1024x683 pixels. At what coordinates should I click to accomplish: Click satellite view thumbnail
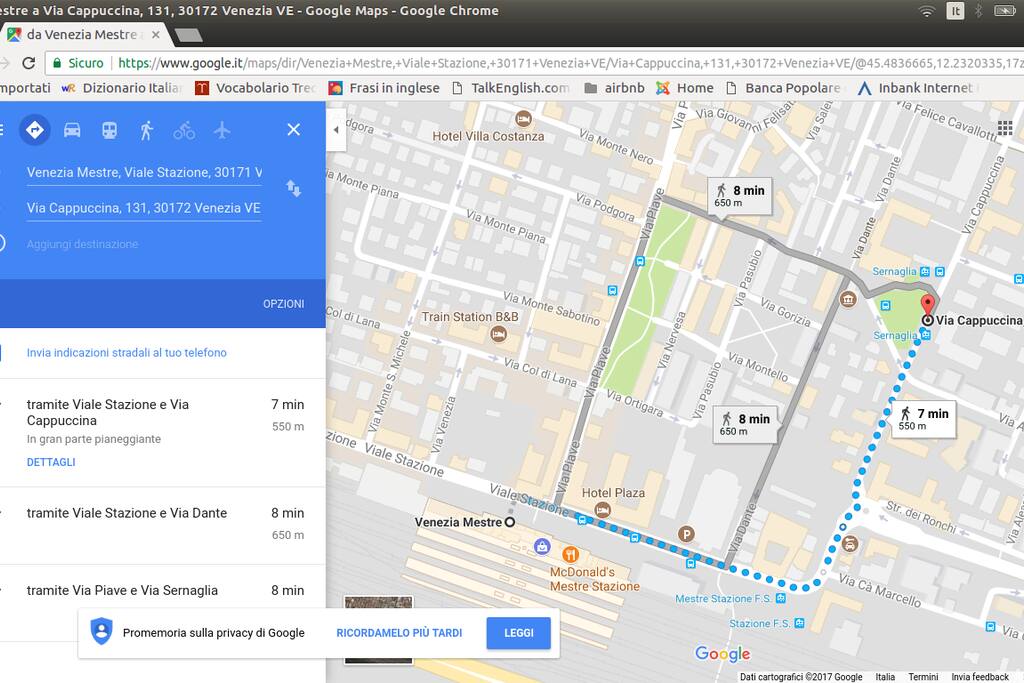(378, 603)
